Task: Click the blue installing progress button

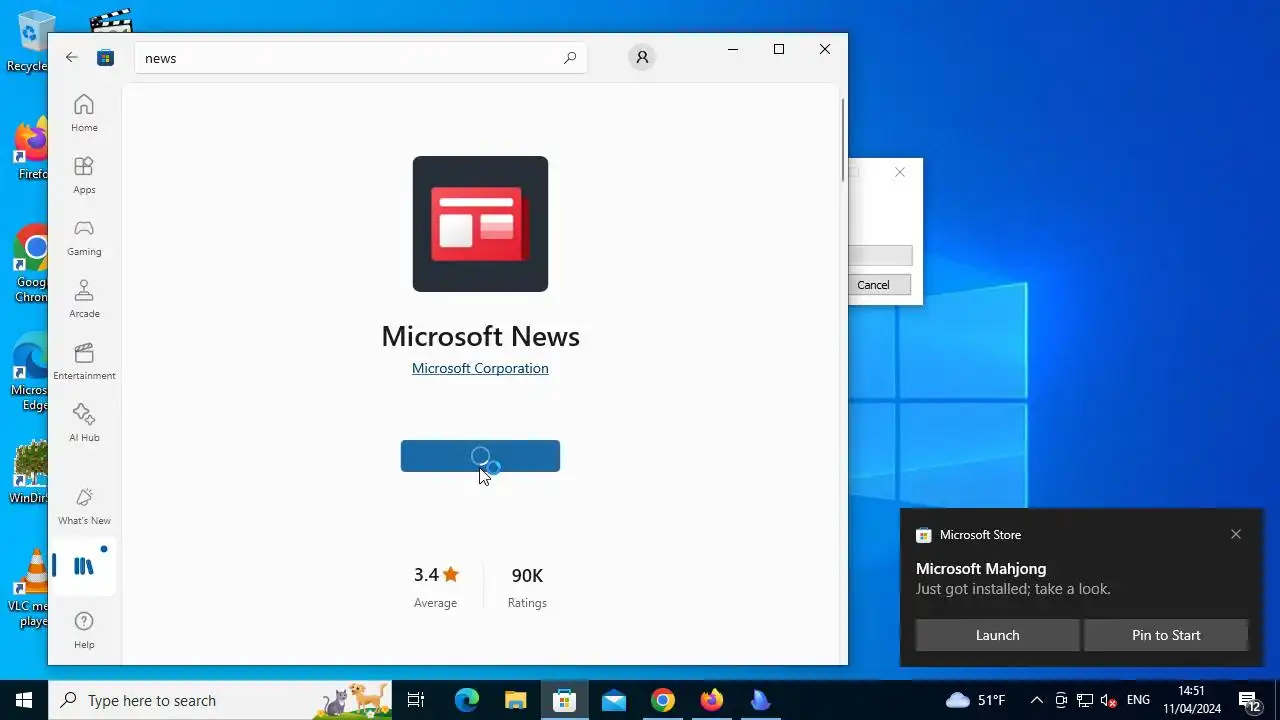Action: tap(480, 456)
